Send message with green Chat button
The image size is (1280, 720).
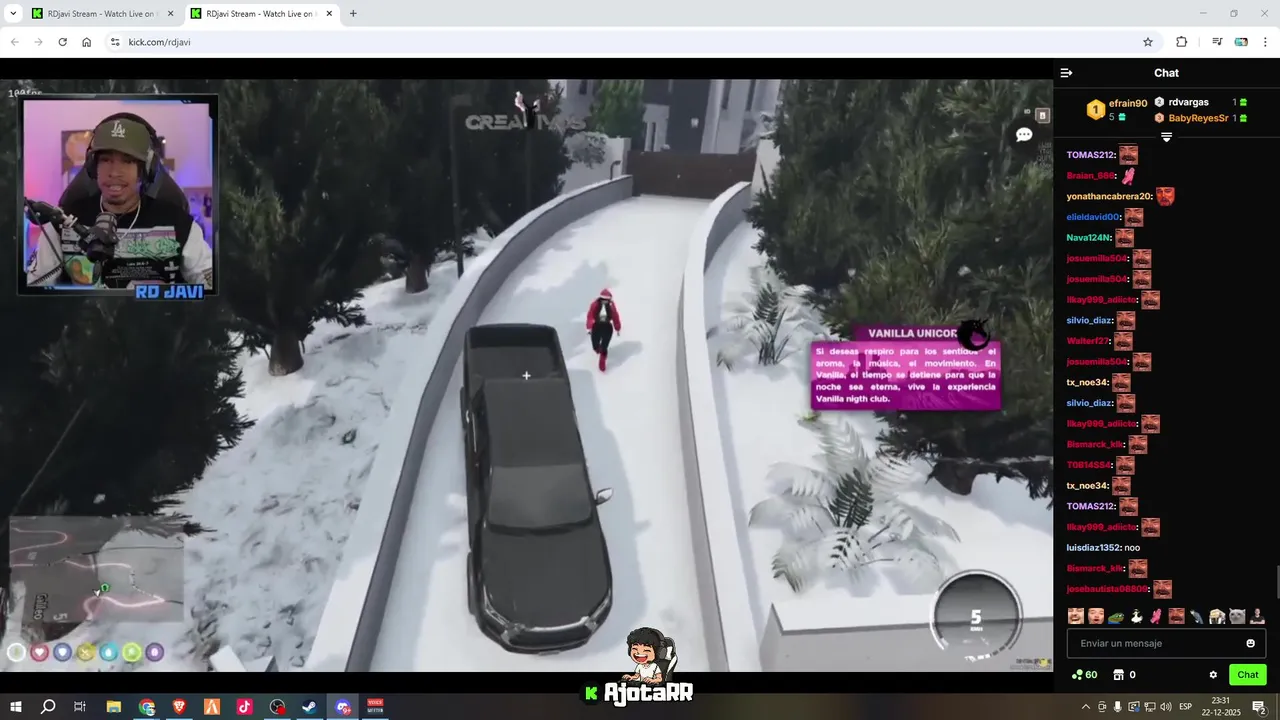tap(1247, 675)
